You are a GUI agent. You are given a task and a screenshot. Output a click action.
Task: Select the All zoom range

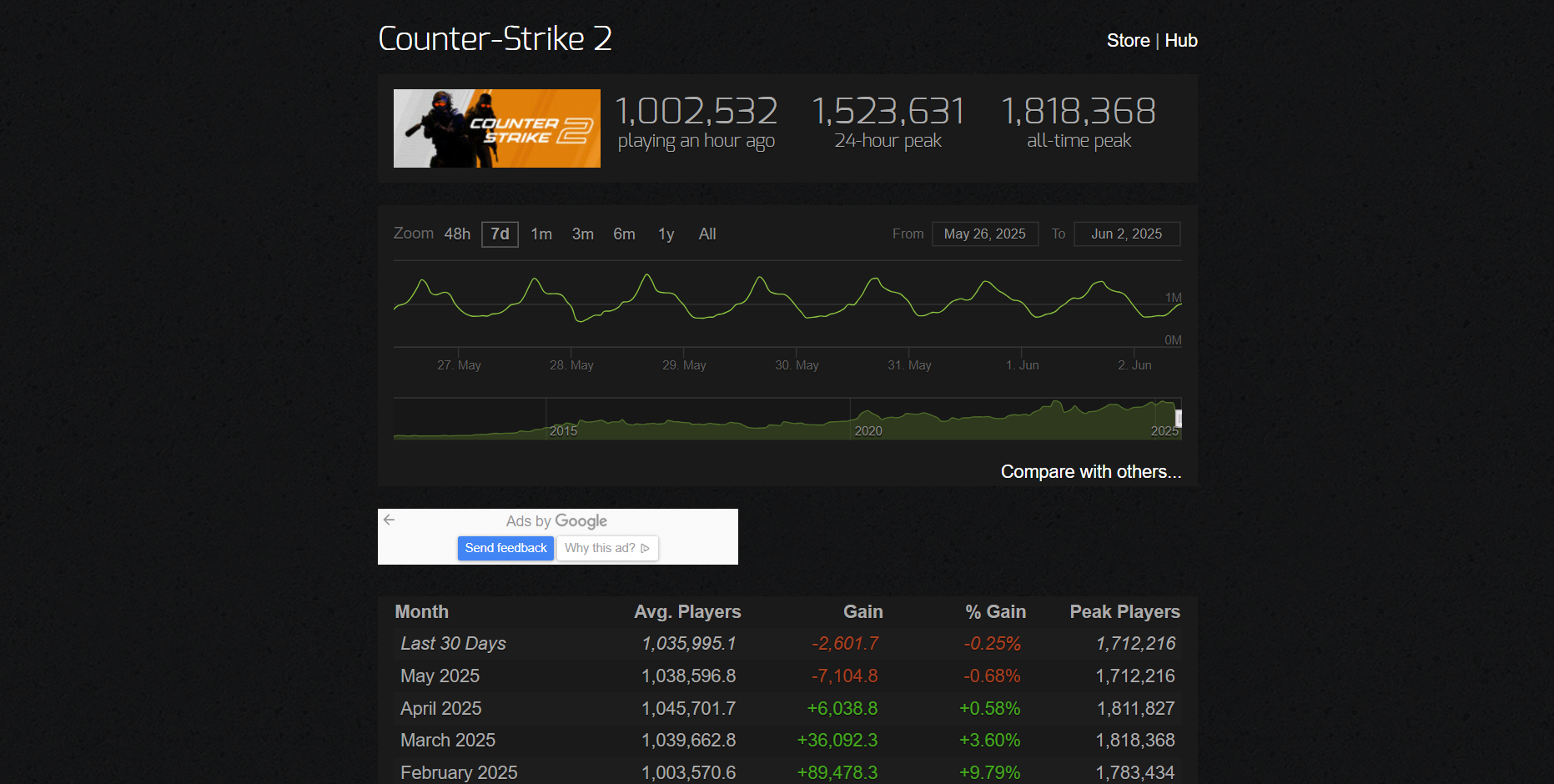pyautogui.click(x=707, y=234)
